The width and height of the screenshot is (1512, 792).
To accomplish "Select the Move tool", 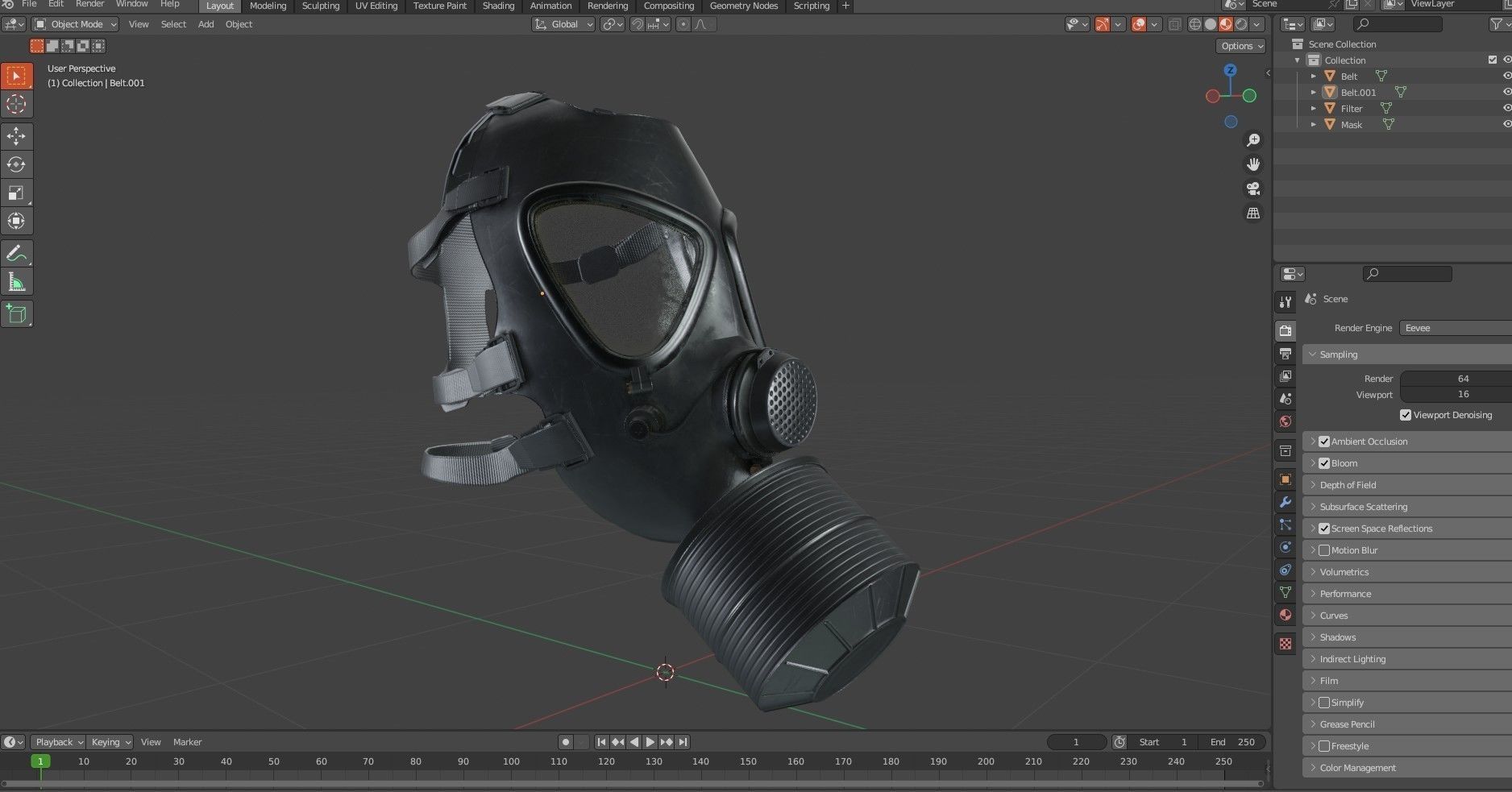I will (x=16, y=136).
